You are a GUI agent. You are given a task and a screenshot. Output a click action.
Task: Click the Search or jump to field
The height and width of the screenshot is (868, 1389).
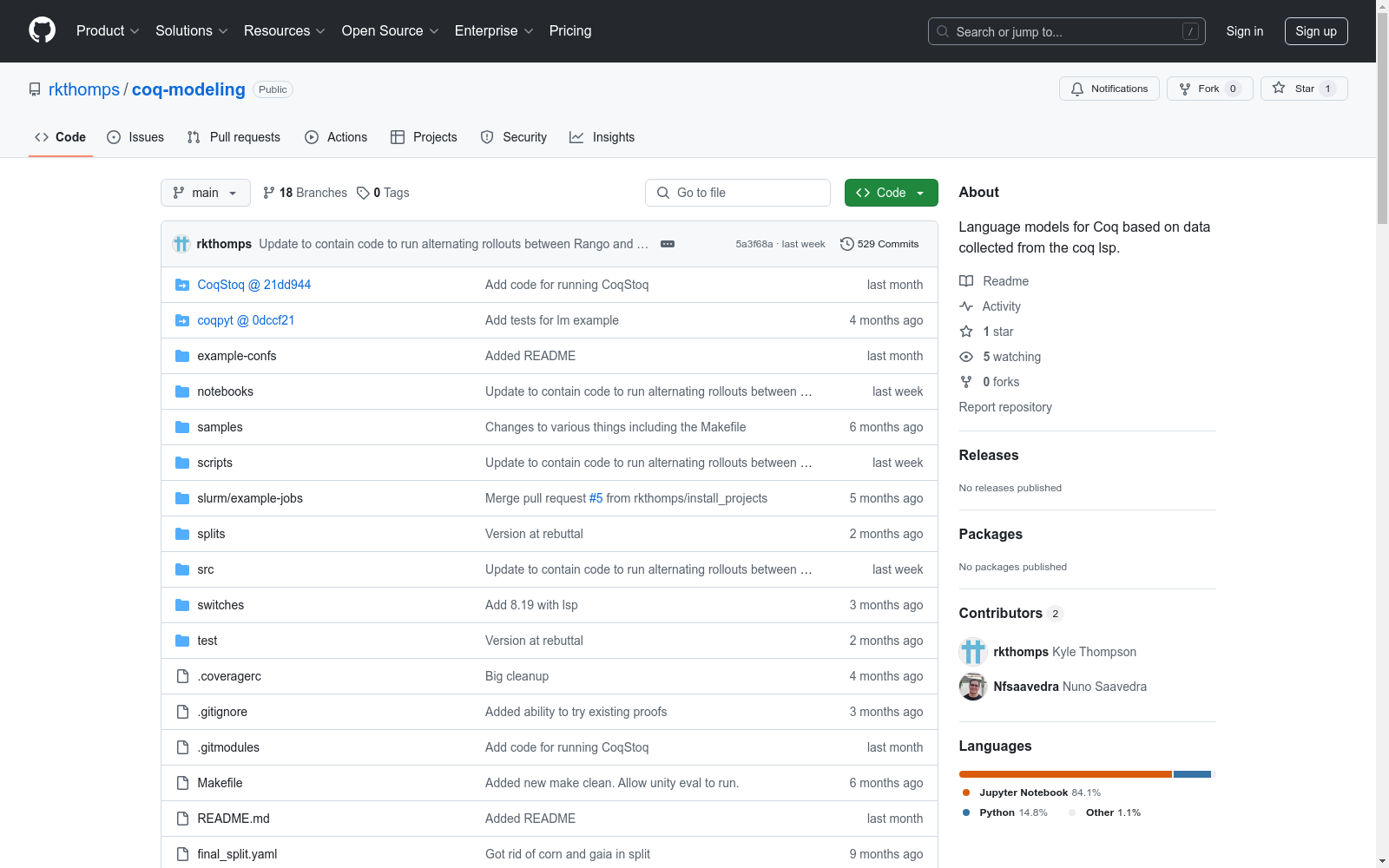pyautogui.click(x=1066, y=31)
